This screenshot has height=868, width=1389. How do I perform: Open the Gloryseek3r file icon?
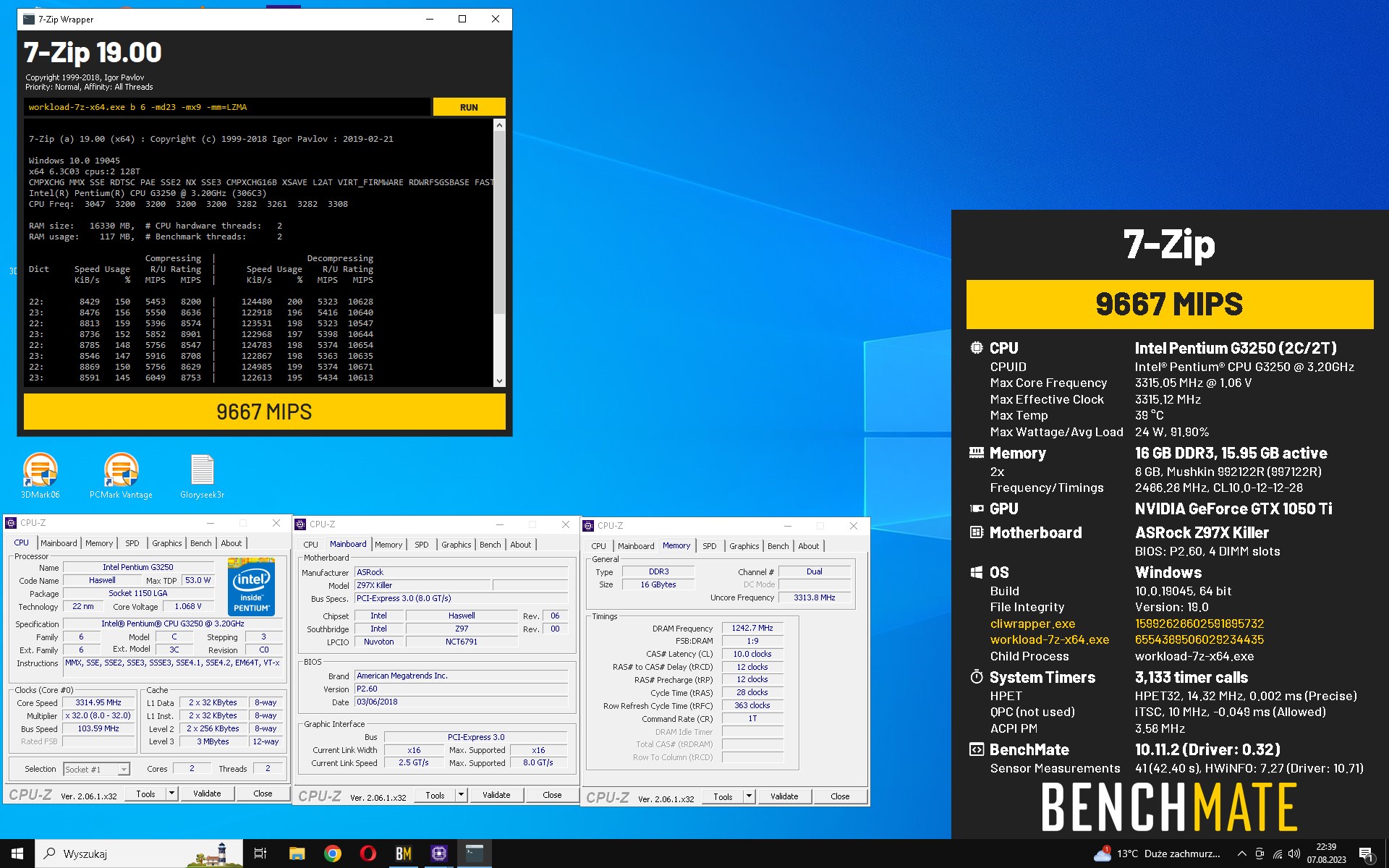(x=202, y=475)
